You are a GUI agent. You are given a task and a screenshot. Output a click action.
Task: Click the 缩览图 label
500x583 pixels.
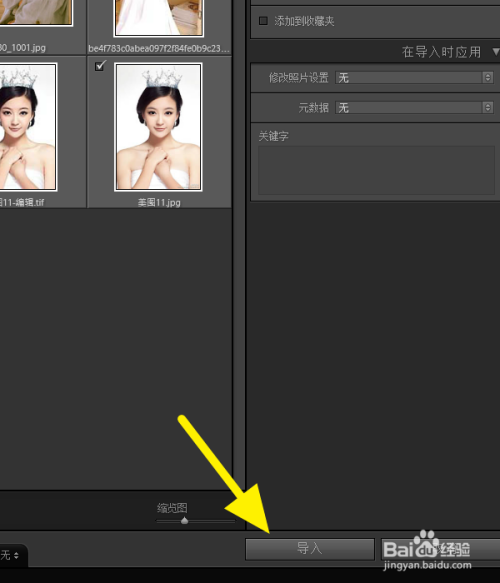172,508
